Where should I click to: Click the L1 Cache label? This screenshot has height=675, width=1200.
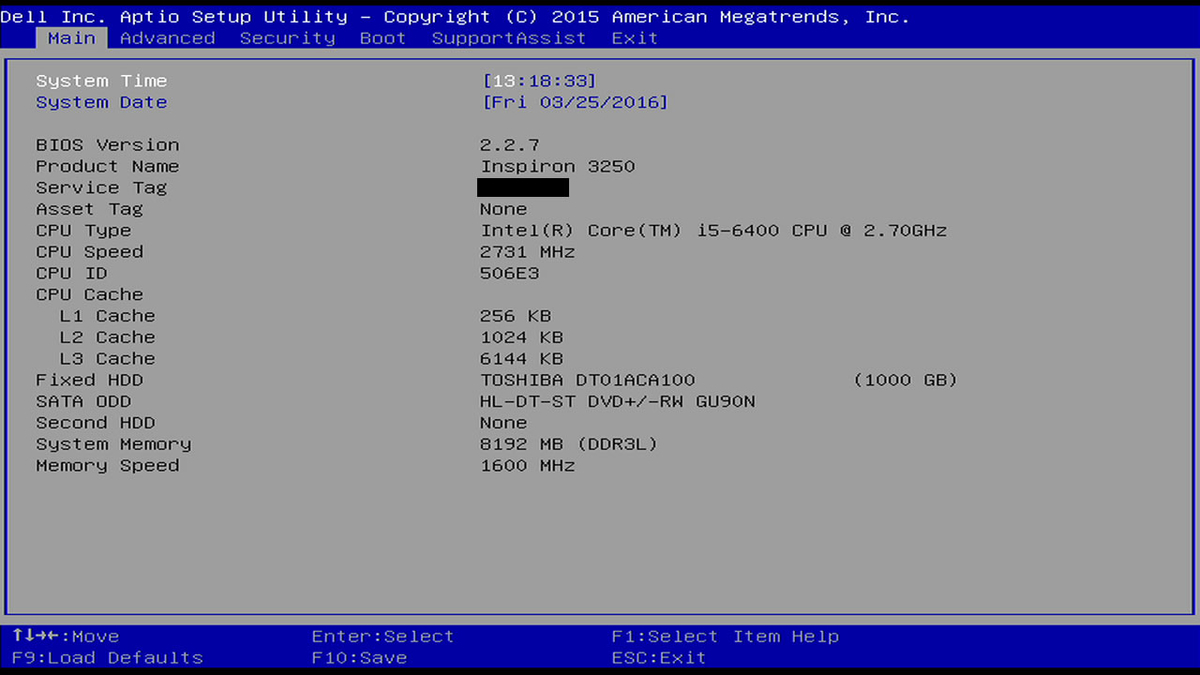[107, 316]
